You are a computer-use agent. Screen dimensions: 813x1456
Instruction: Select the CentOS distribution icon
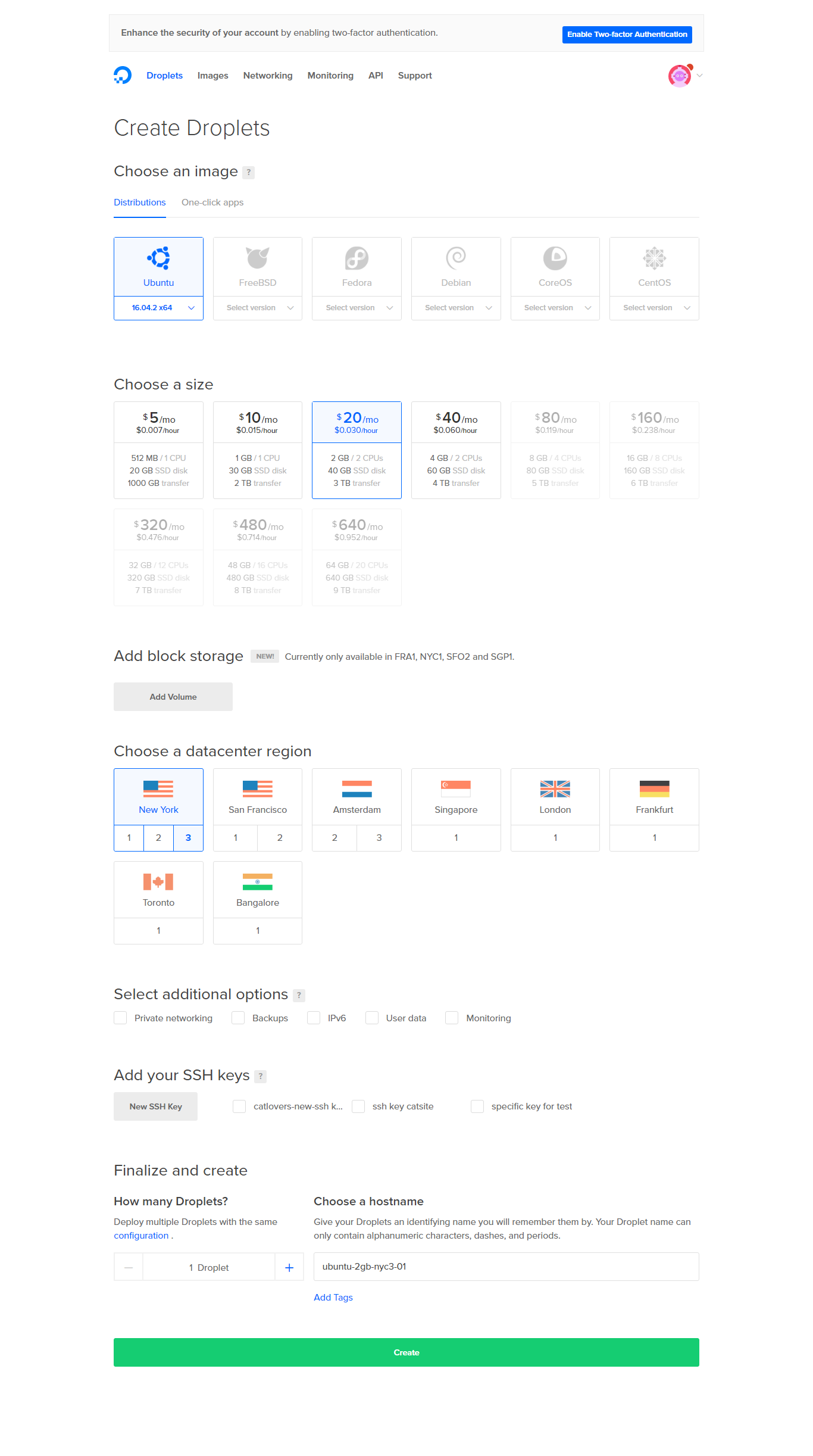pyautogui.click(x=655, y=258)
